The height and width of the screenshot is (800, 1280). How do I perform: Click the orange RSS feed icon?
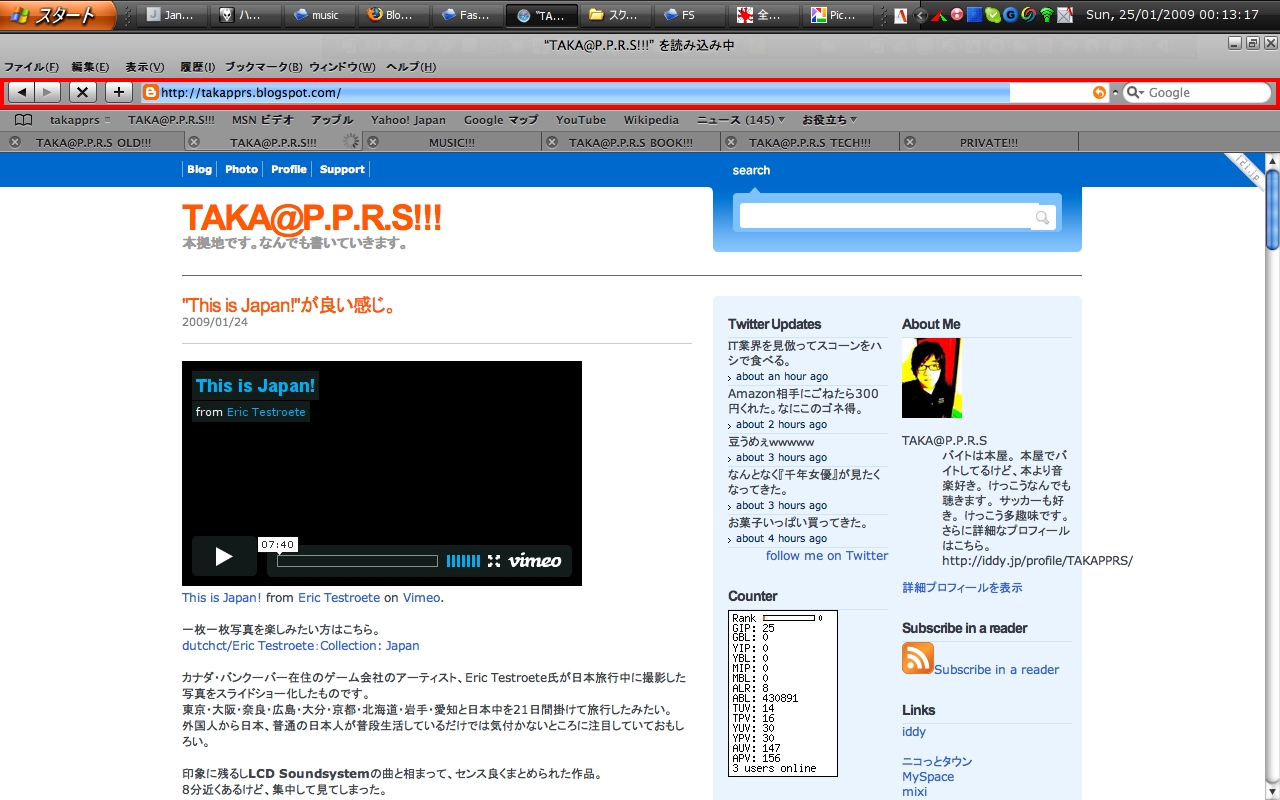(x=918, y=658)
